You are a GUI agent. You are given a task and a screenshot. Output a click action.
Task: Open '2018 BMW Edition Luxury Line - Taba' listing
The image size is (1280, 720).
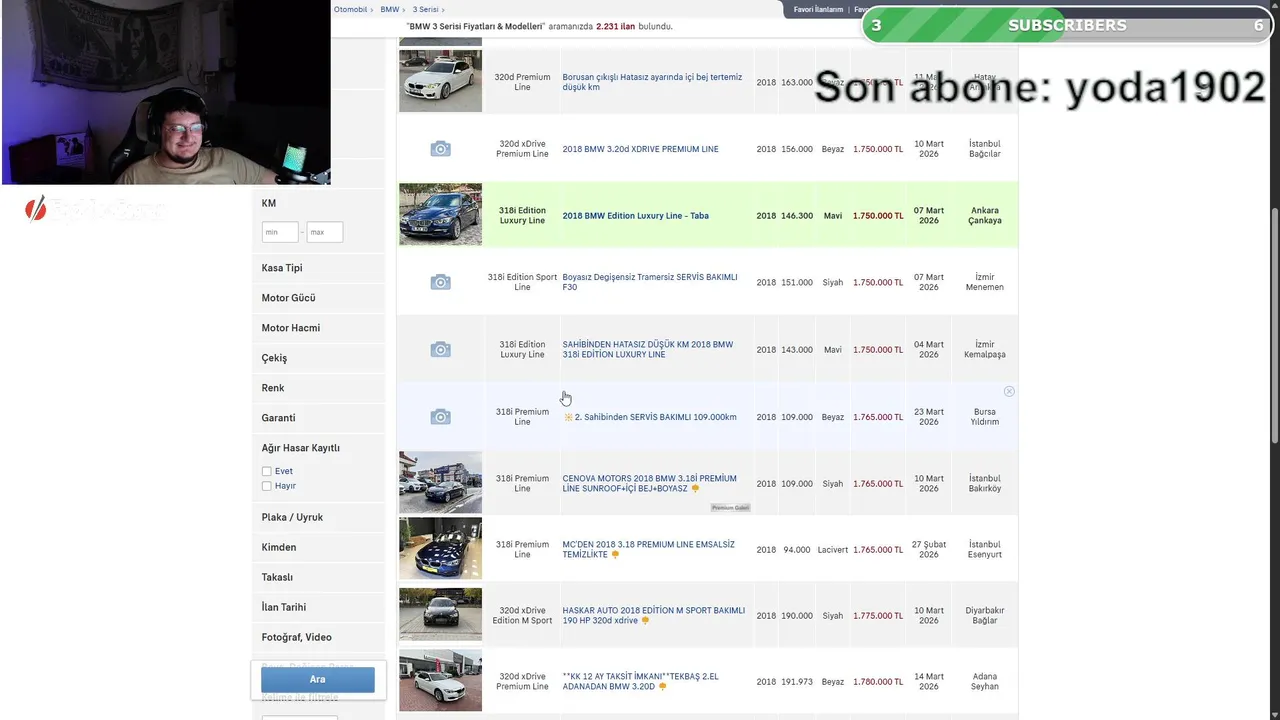(635, 216)
